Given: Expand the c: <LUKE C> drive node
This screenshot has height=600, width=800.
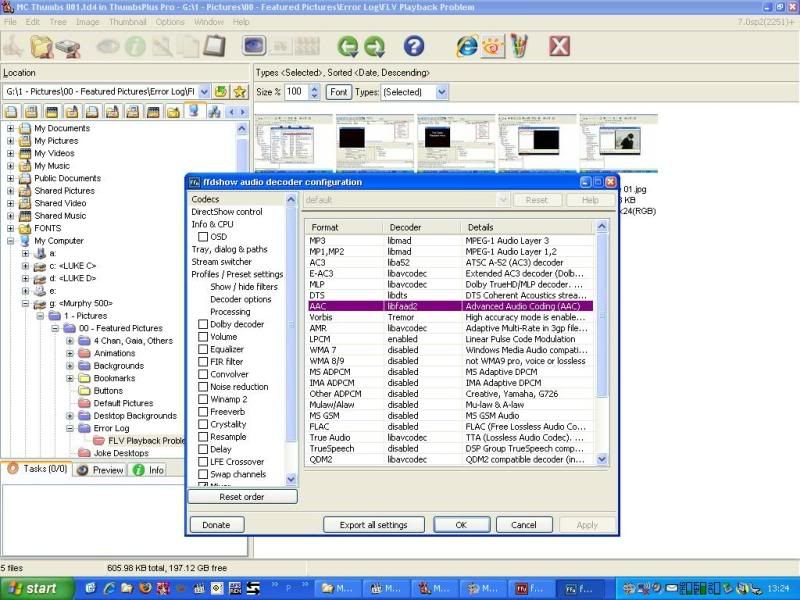Looking at the screenshot, I should tap(26, 266).
